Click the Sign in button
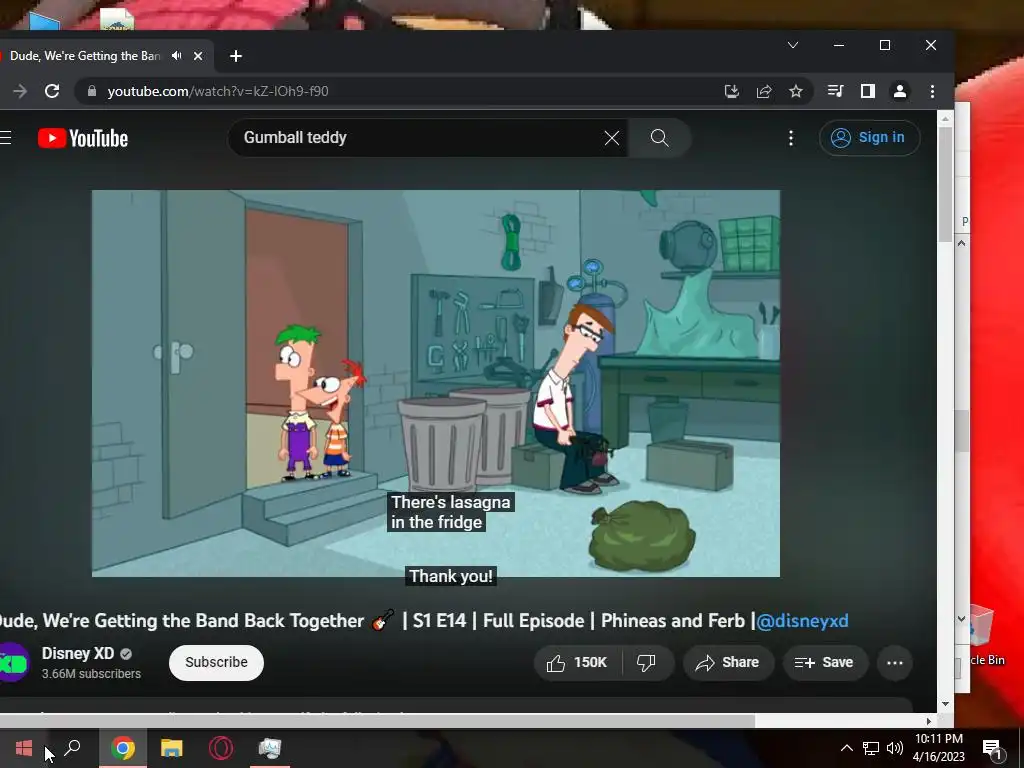 pos(869,138)
